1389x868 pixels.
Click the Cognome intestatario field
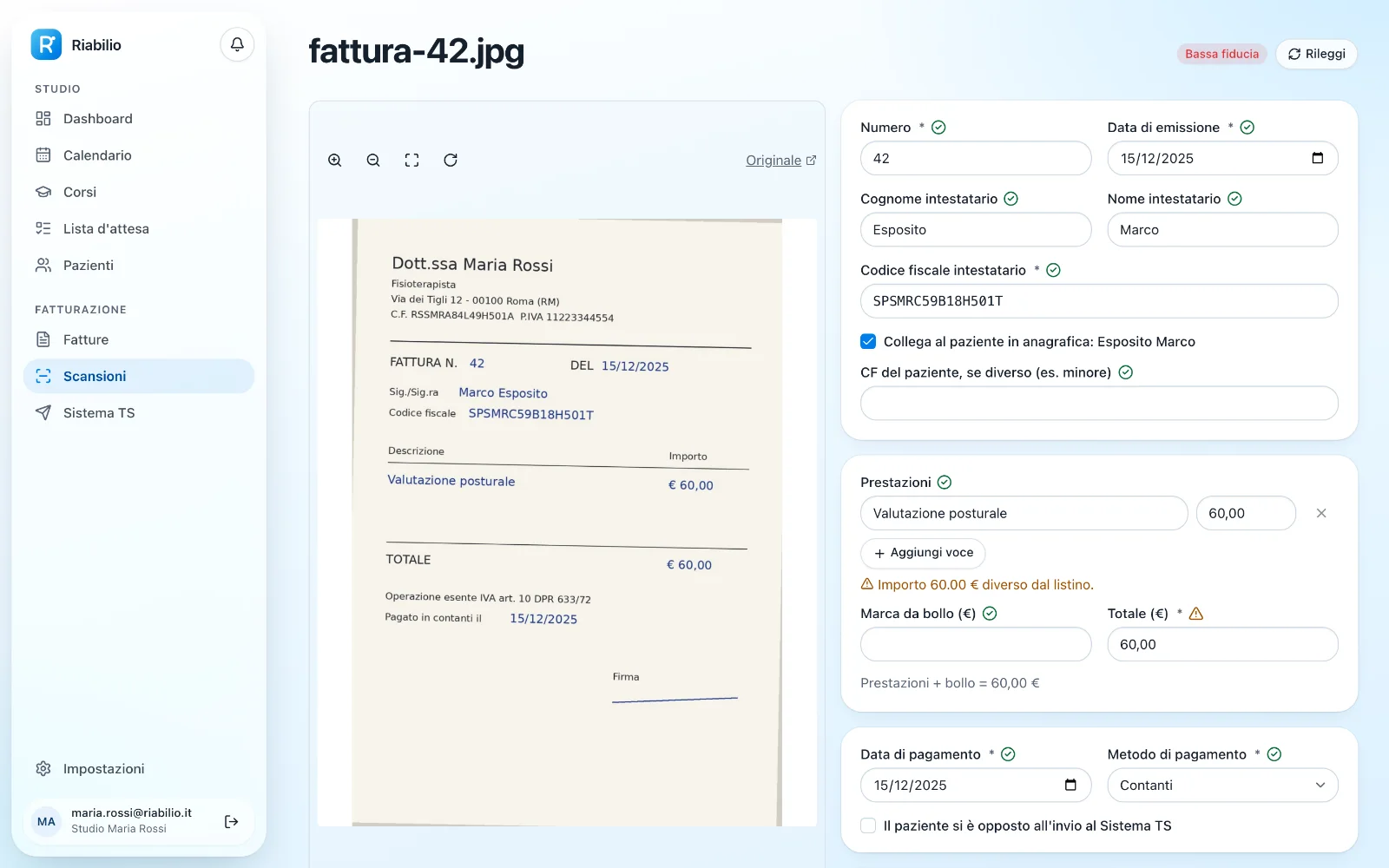pos(976,229)
